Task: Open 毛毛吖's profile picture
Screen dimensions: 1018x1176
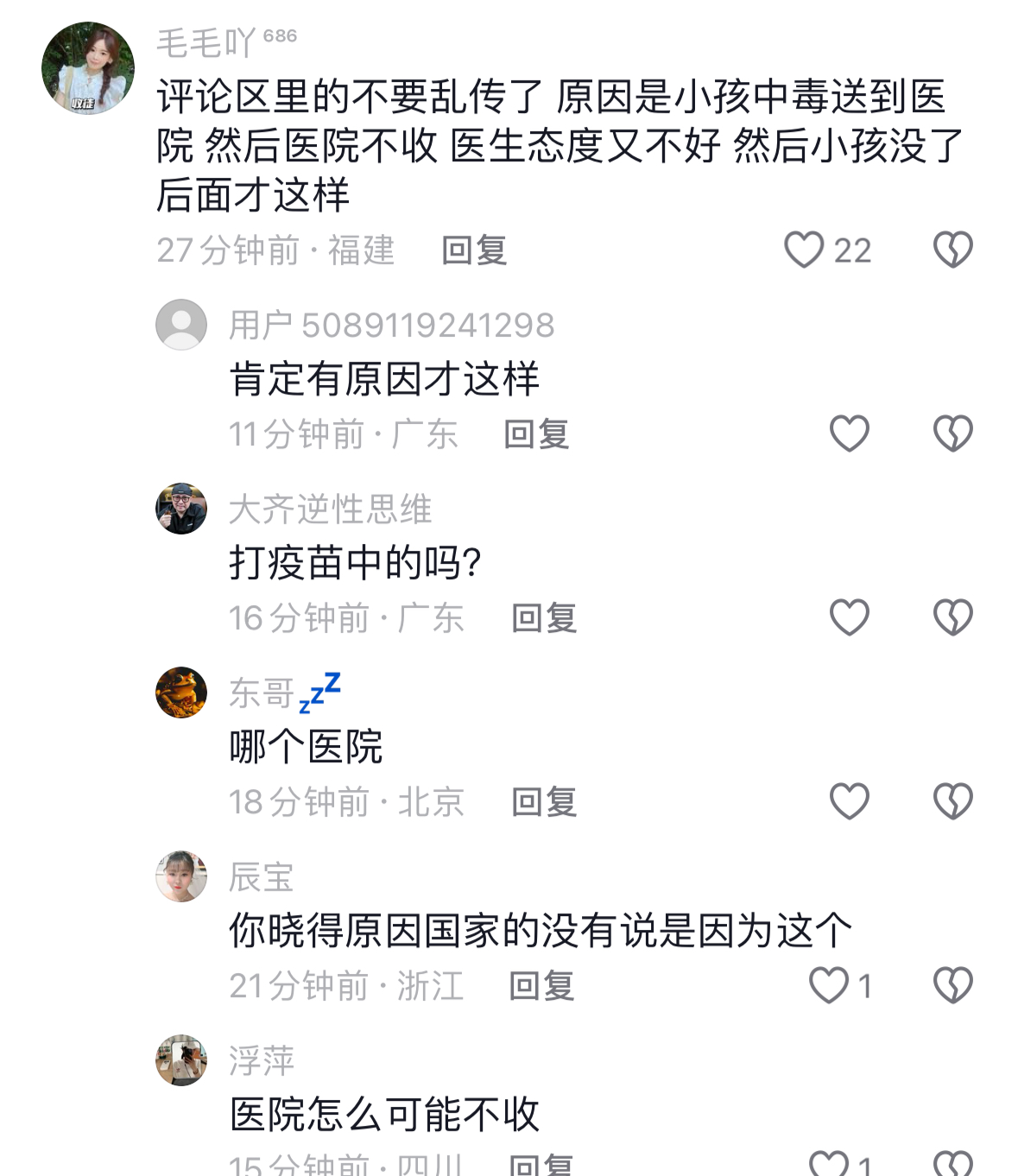Action: pos(88,68)
